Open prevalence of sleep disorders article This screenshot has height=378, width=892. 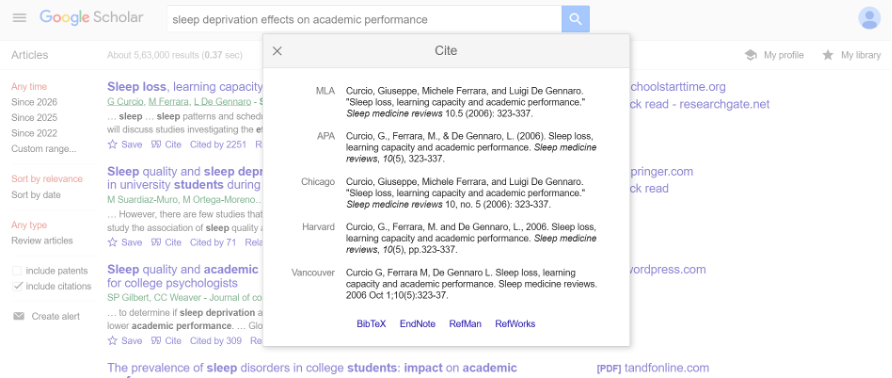[x=312, y=368]
